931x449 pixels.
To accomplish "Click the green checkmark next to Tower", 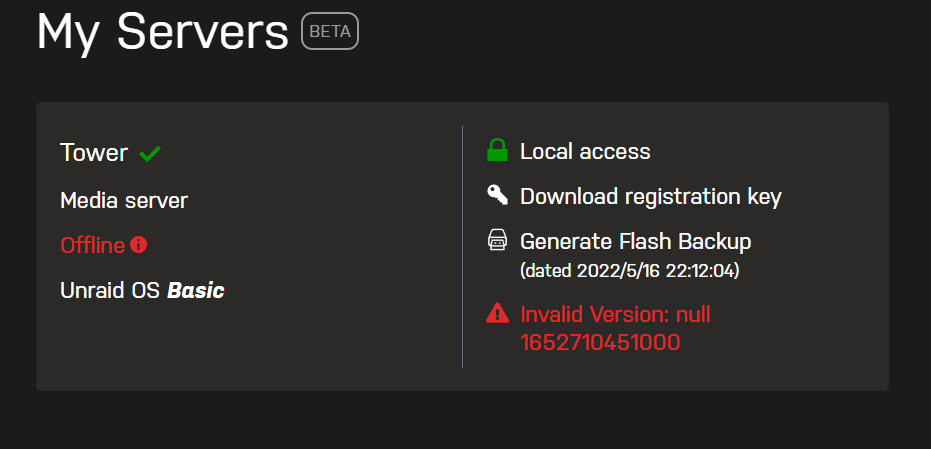I will (x=150, y=154).
